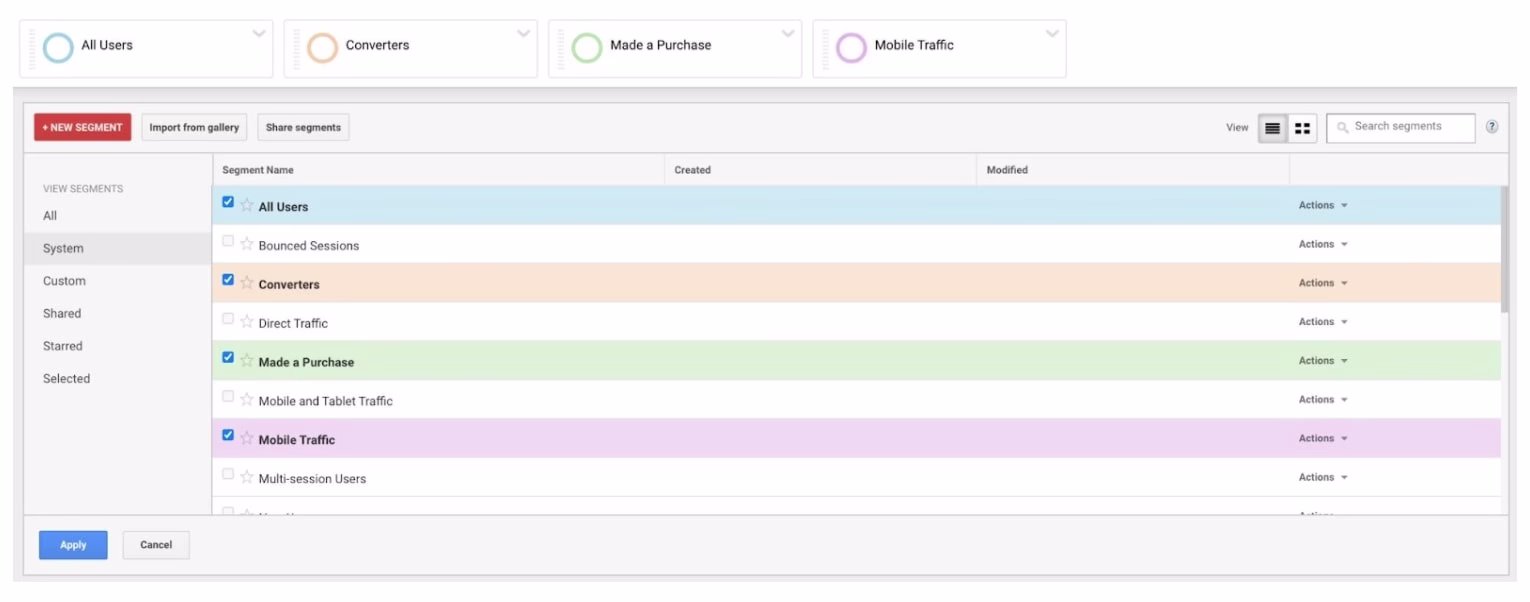
Task: Star the Multi-session Users segment
Action: point(246,477)
